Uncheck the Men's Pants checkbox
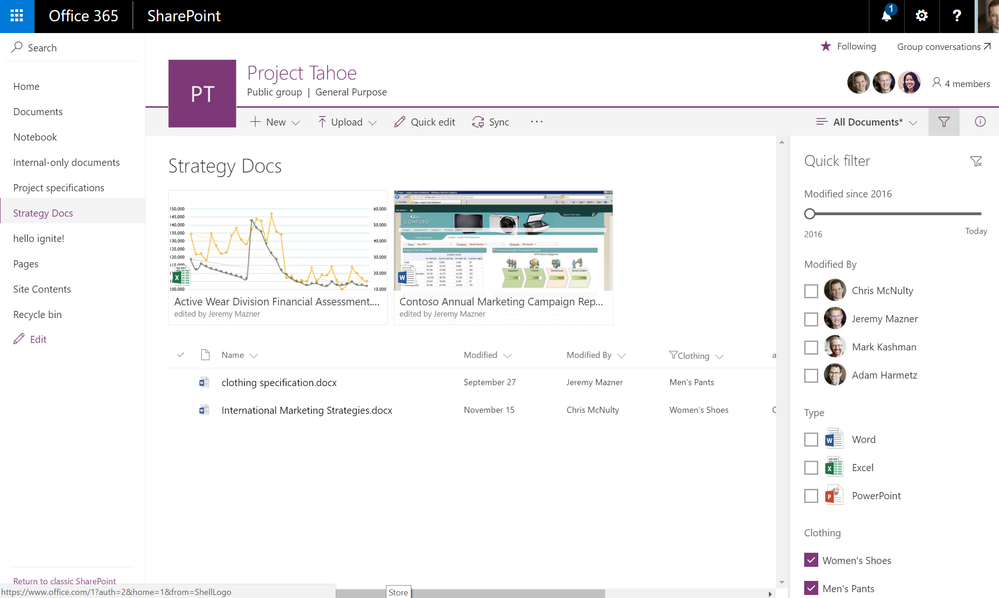Screen dimensions: 999x598 click(810, 588)
